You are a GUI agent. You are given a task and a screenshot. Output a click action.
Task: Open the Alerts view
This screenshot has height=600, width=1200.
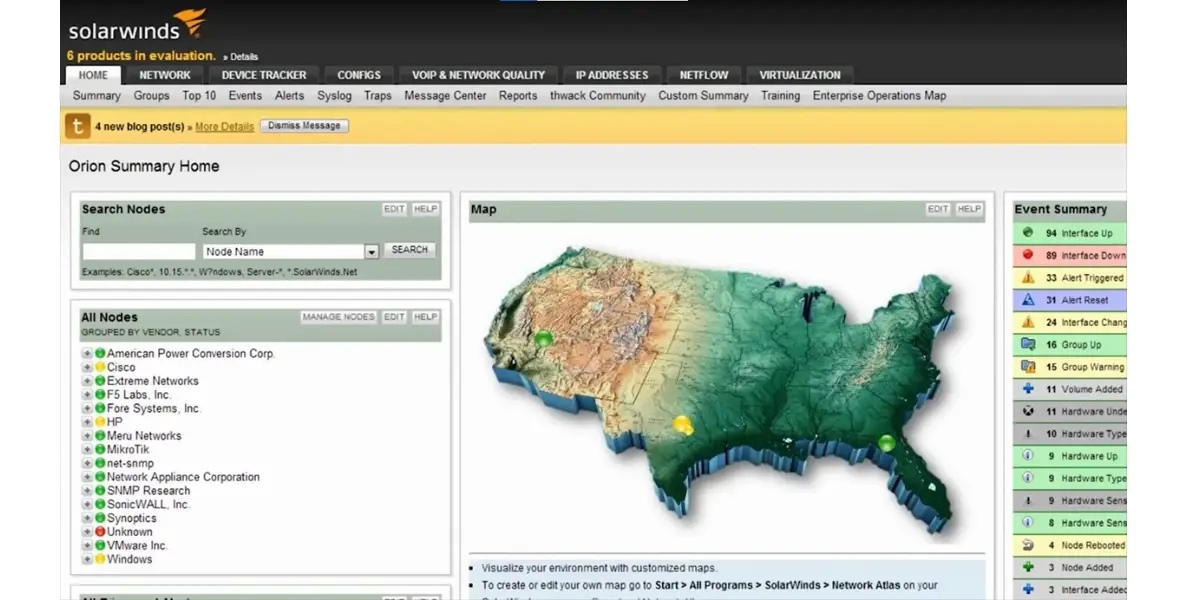(x=289, y=96)
